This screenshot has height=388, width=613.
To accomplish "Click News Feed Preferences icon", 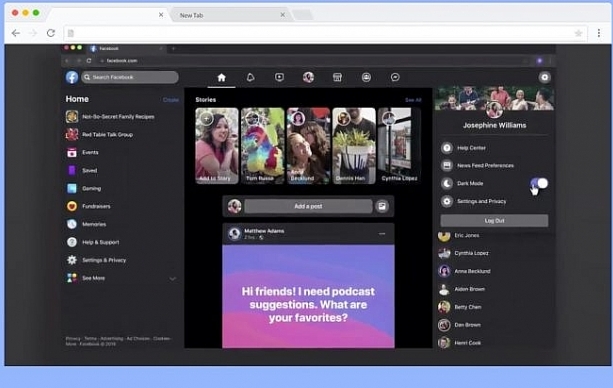I will (x=447, y=165).
